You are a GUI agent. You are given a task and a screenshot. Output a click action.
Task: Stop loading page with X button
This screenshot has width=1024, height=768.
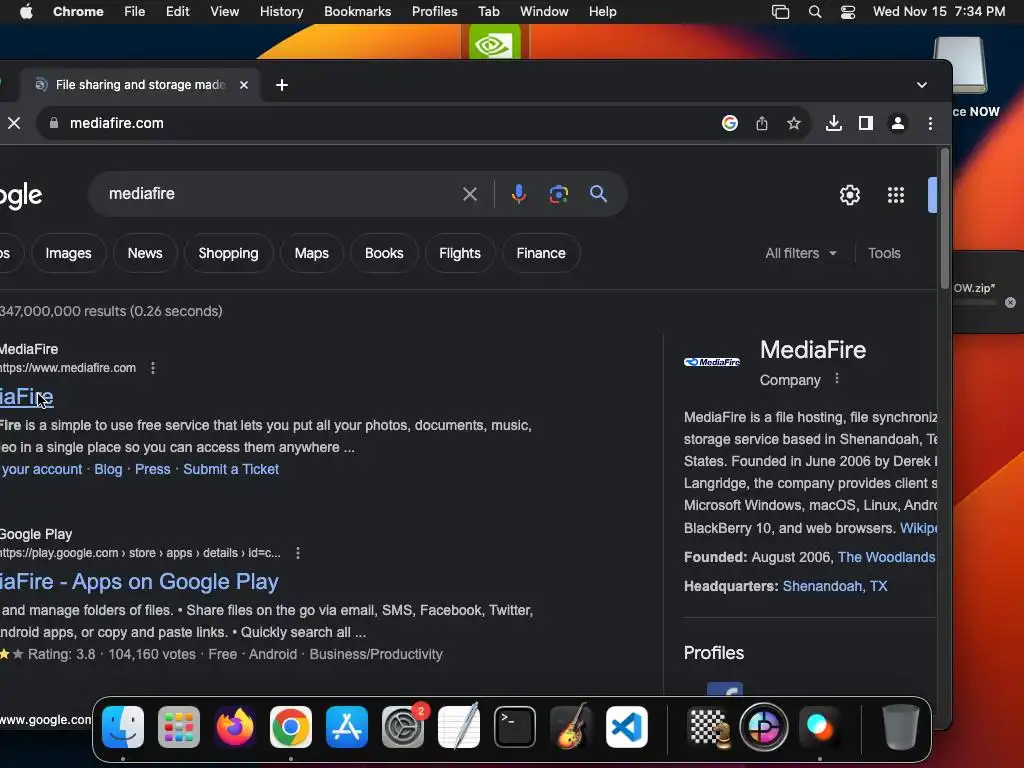click(x=14, y=123)
